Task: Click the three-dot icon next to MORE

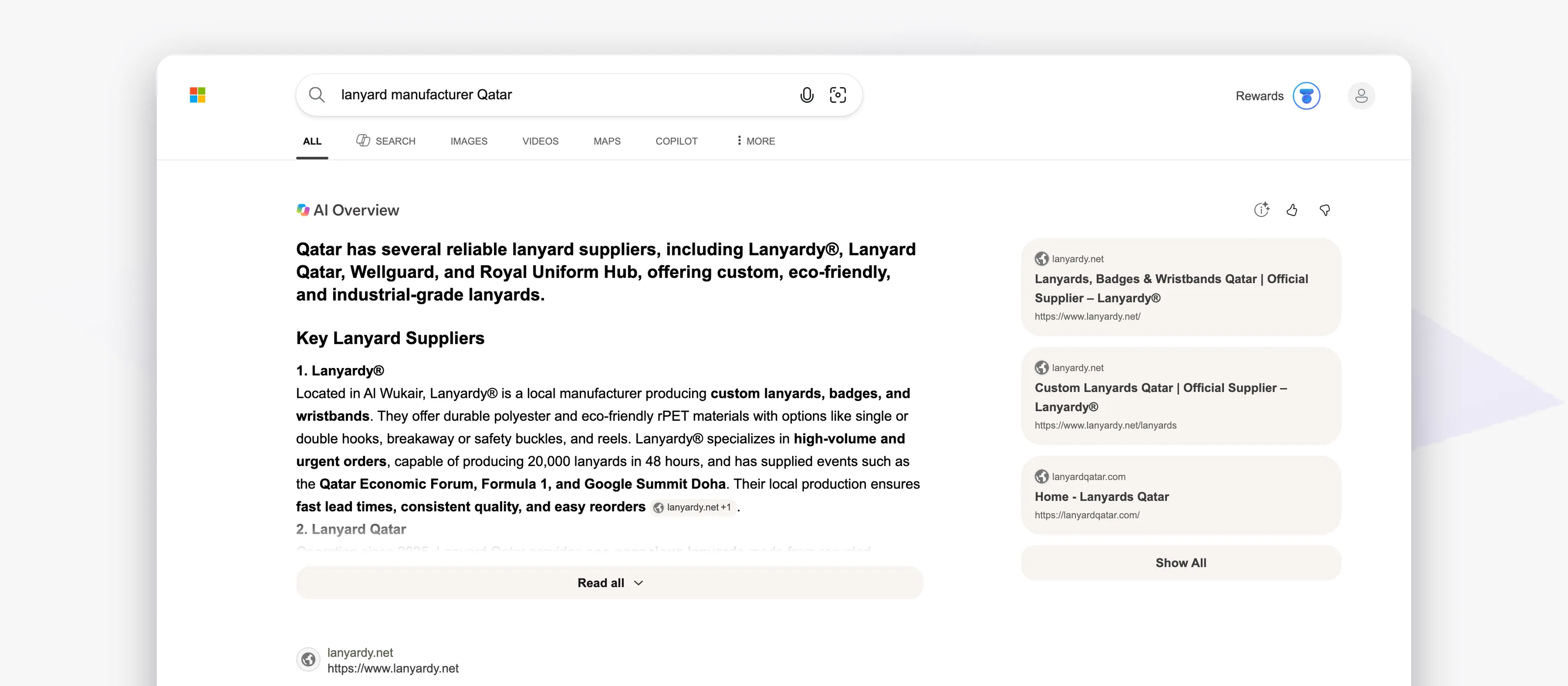Action: (739, 141)
